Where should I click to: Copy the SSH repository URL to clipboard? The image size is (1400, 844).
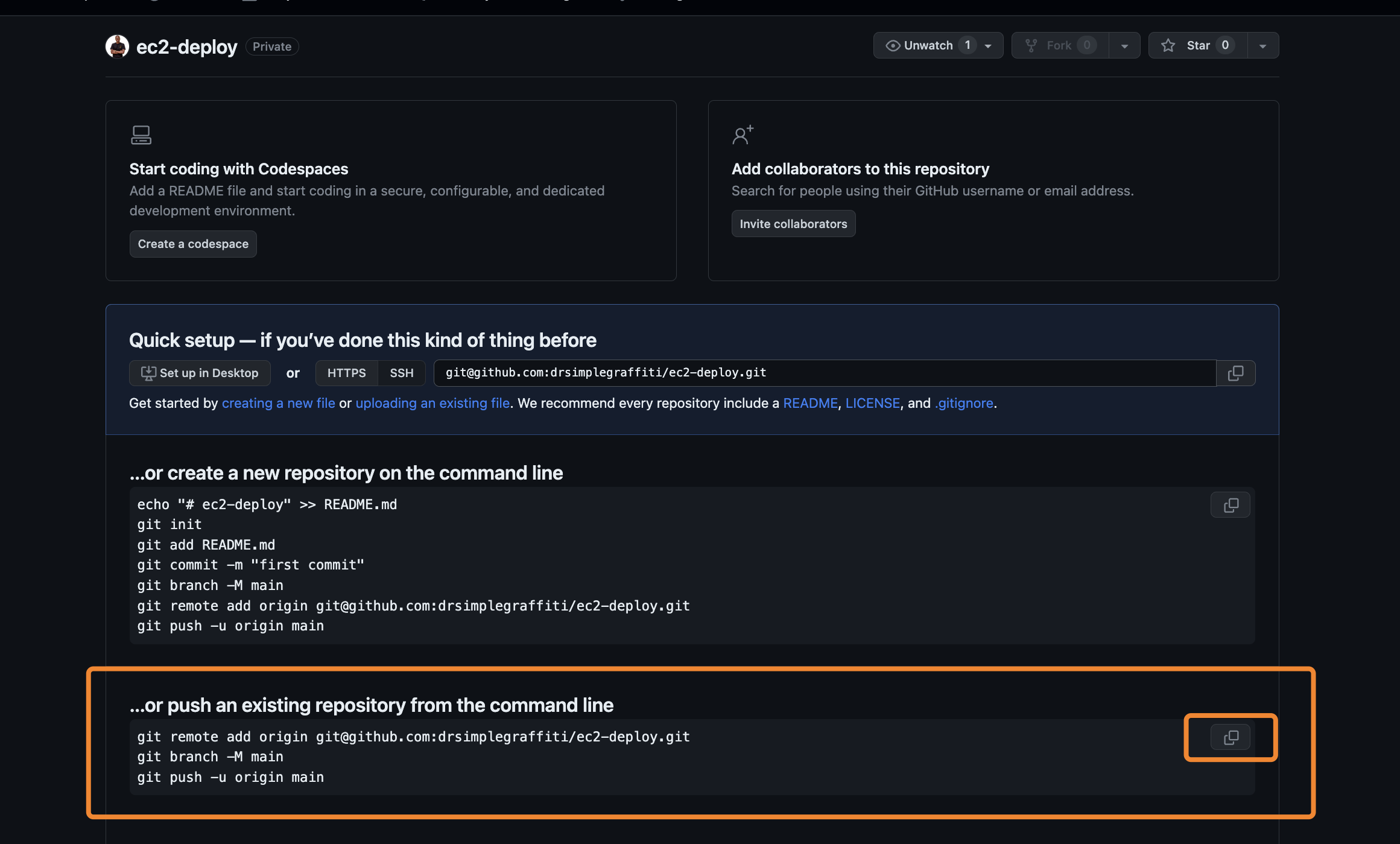[1235, 373]
